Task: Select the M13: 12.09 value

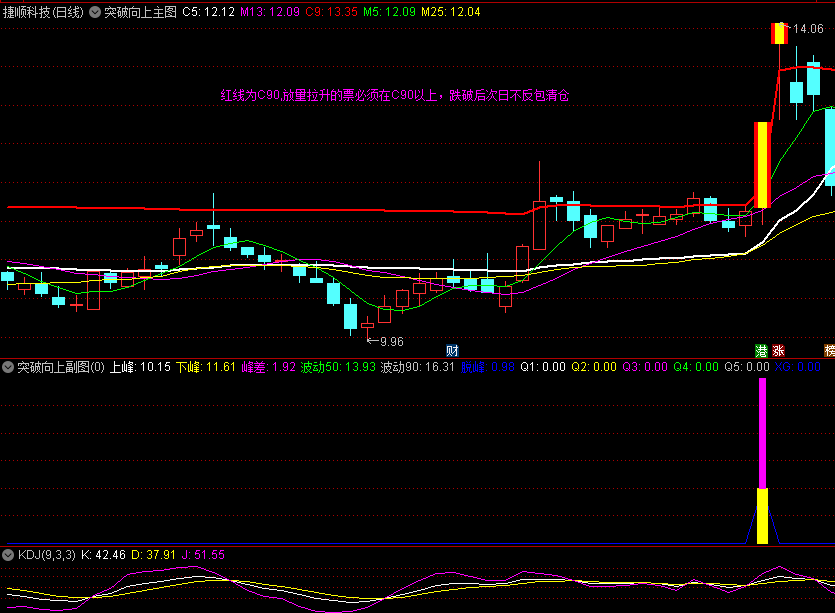Action: coord(270,12)
